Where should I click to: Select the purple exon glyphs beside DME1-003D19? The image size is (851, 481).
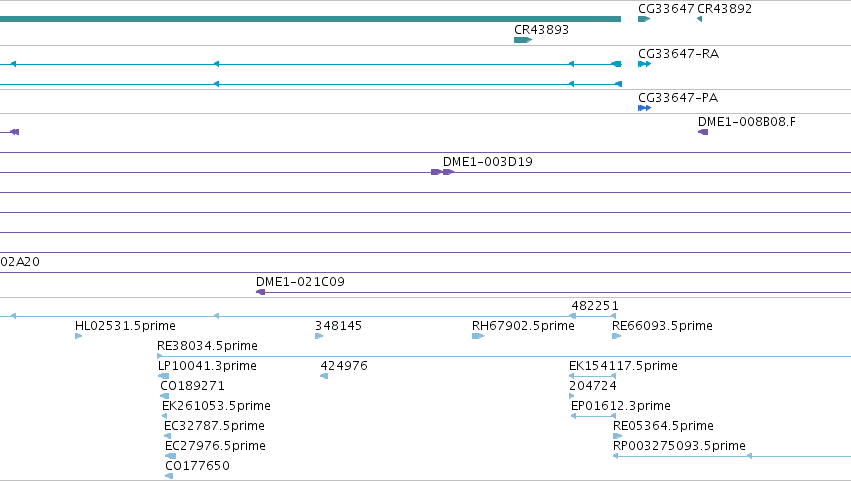(442, 172)
